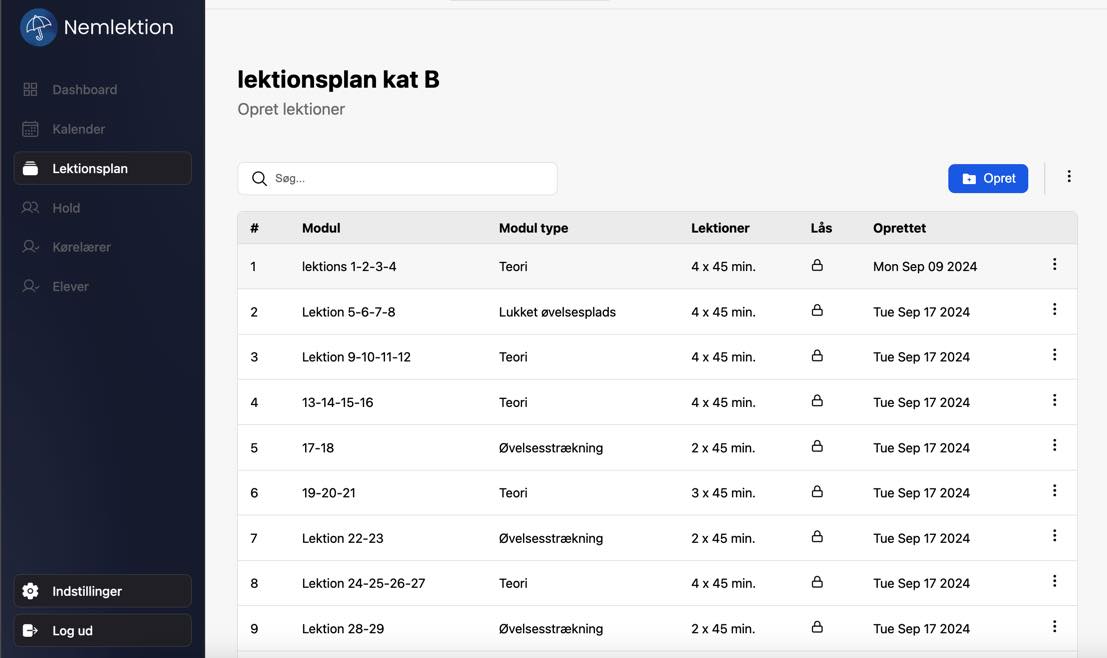Click the Nemlektion umbrella logo icon
The image size is (1107, 658).
38,28
